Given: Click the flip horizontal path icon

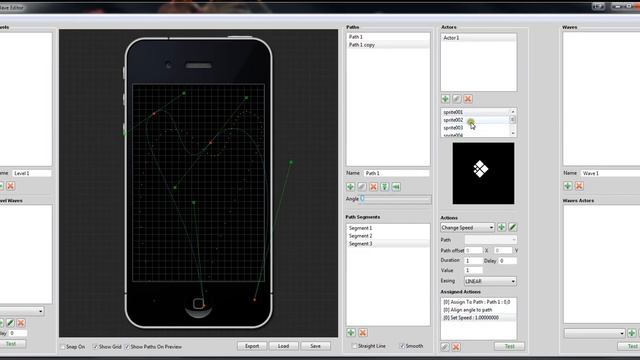Looking at the screenshot, I should (396, 187).
